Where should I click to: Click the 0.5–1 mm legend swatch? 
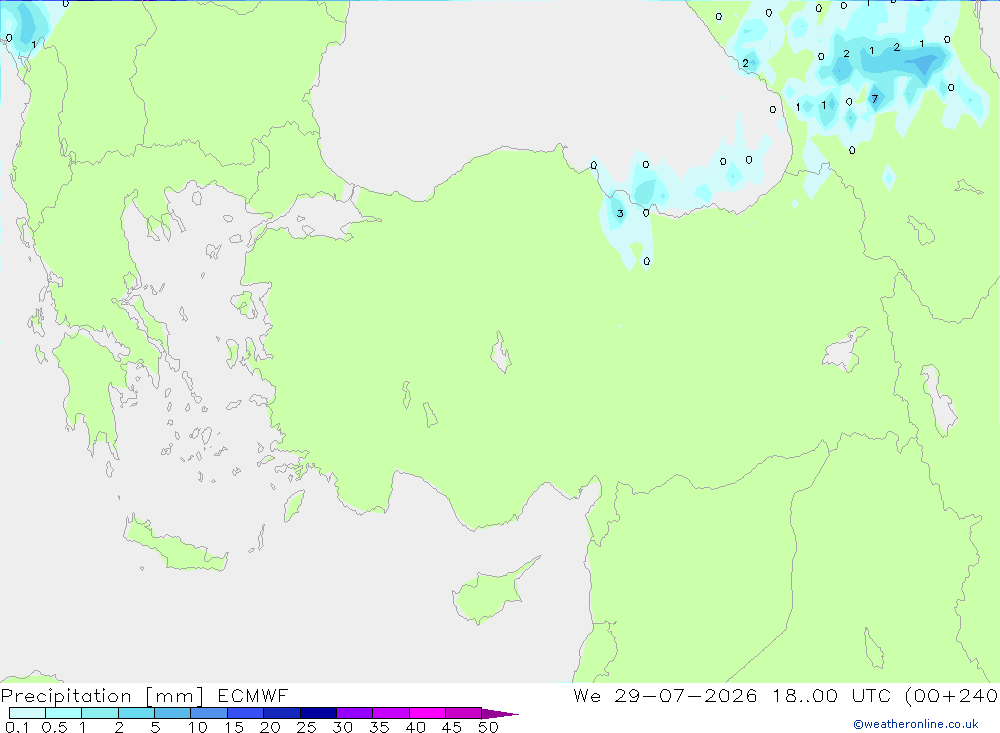tap(64, 713)
